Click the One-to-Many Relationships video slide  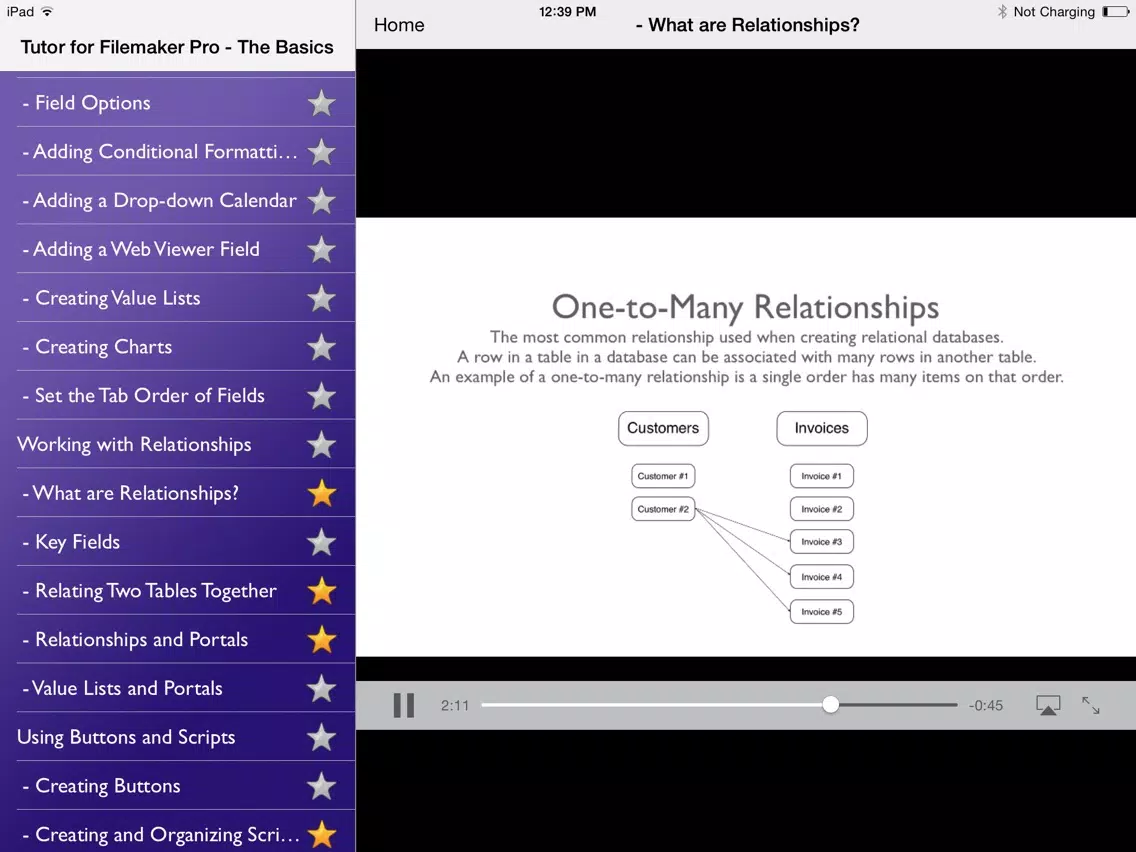pos(746,437)
